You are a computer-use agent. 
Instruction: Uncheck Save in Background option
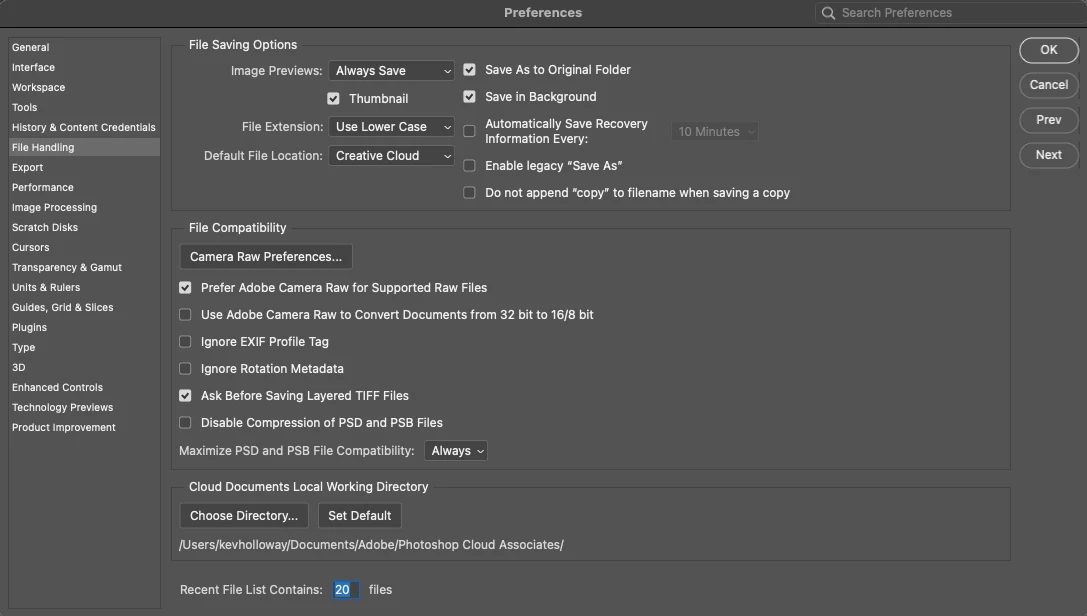469,97
